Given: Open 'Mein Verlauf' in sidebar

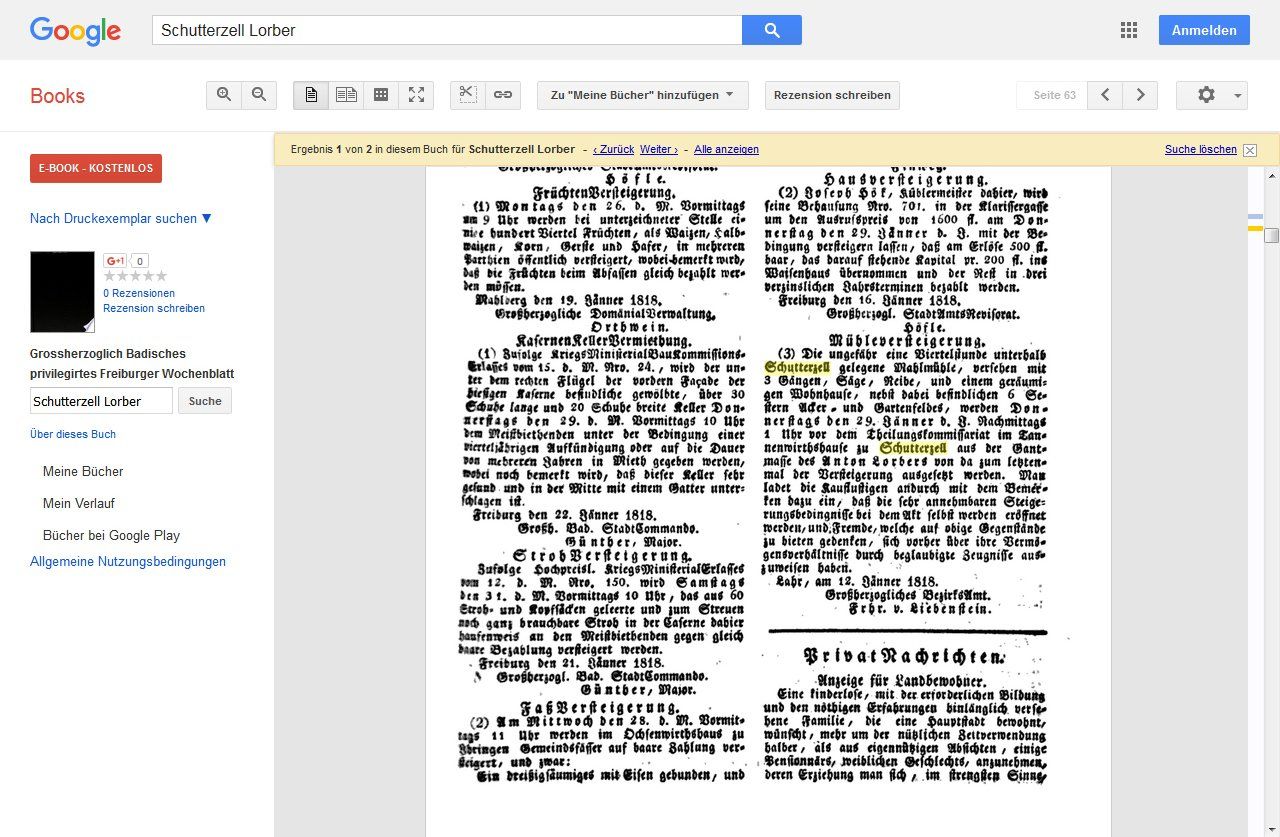Looking at the screenshot, I should point(79,503).
